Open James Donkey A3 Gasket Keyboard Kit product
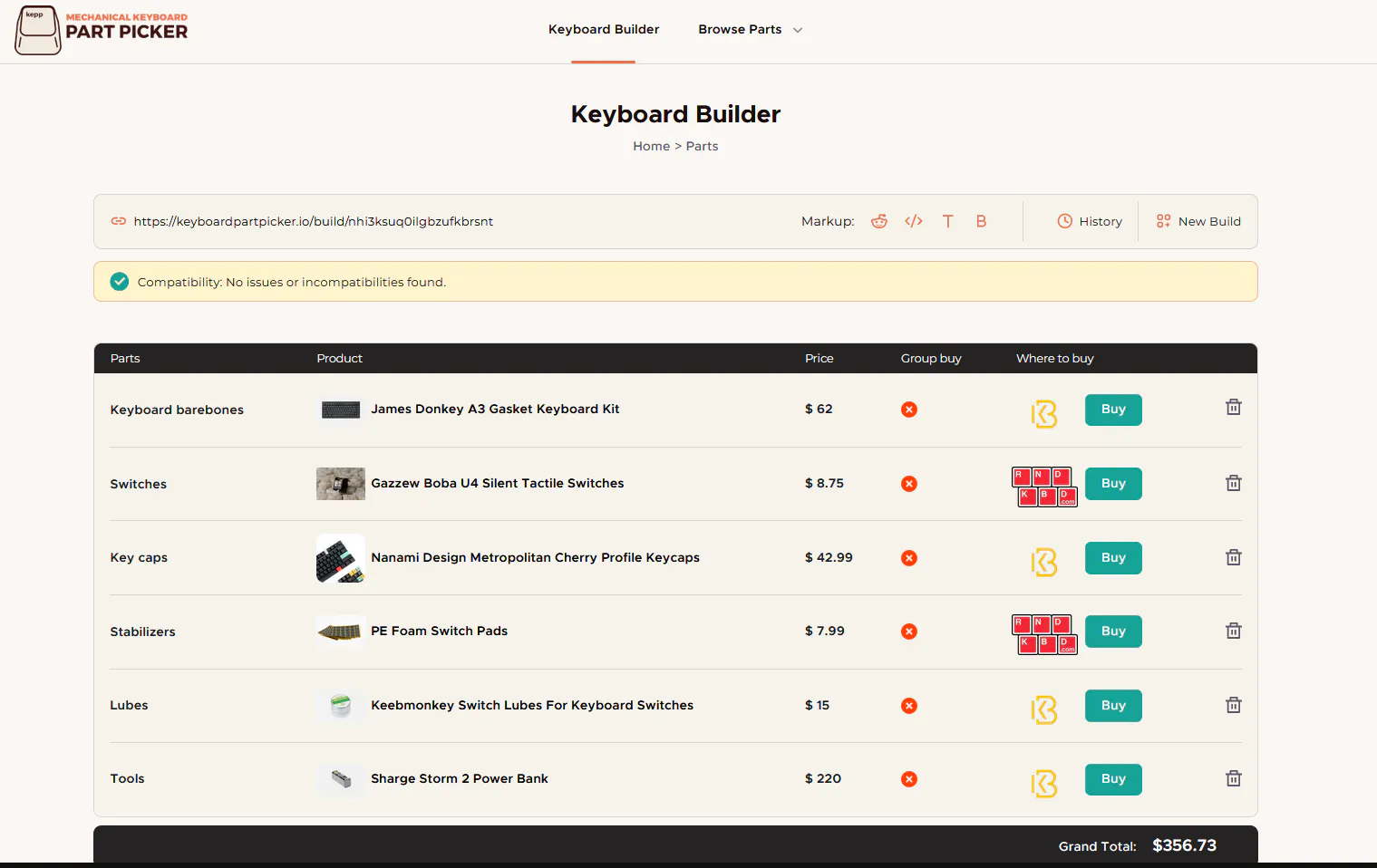 [495, 409]
